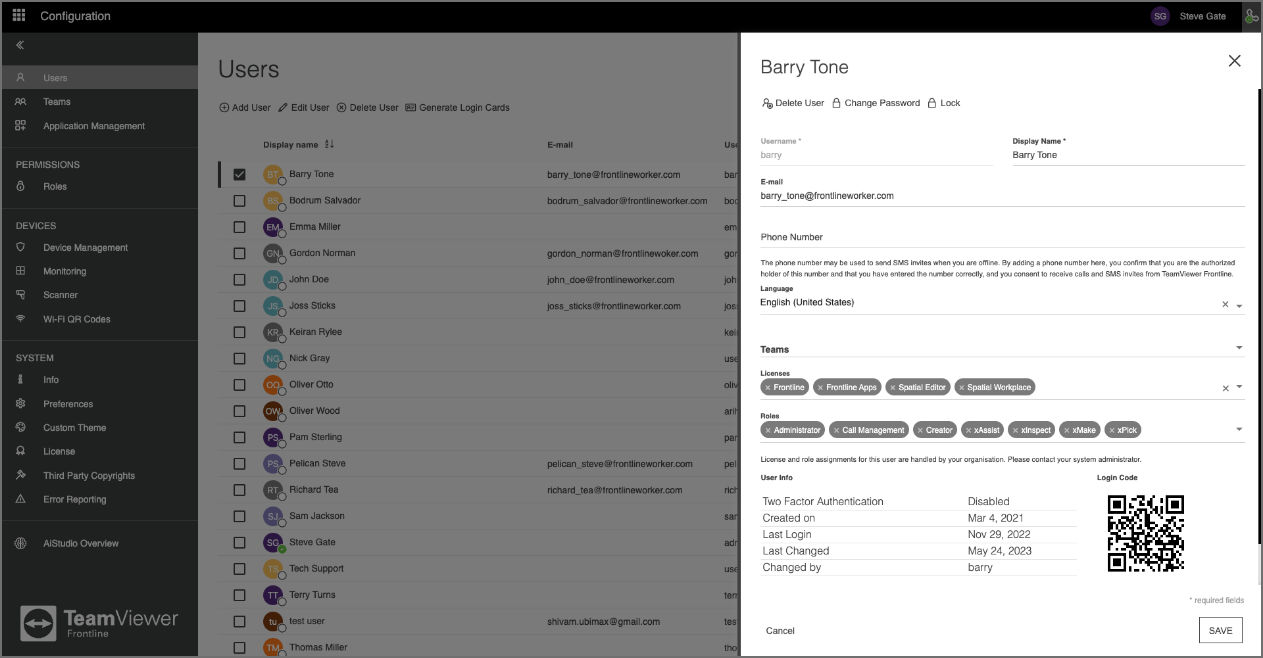Tick the checkbox beside Steve Gate
The image size is (1263, 658).
tap(239, 542)
